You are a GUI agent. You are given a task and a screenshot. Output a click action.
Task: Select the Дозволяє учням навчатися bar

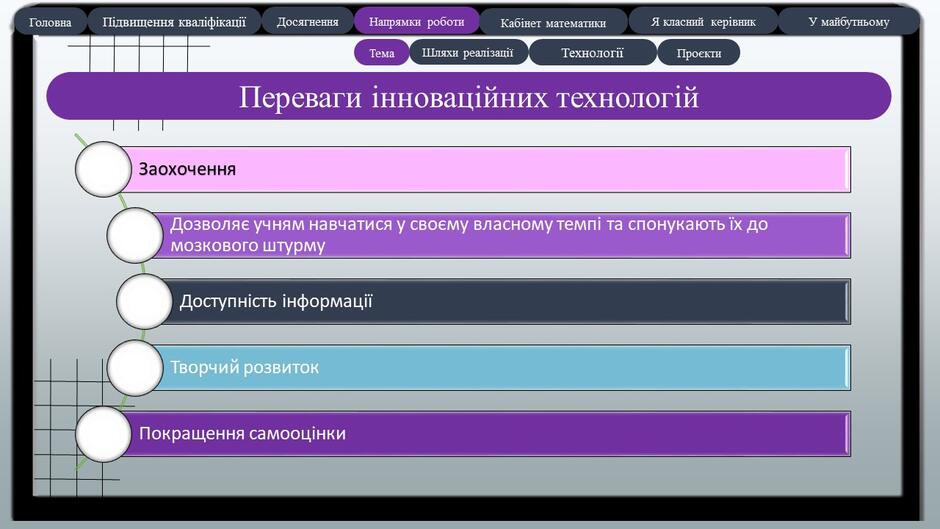tap(502, 235)
